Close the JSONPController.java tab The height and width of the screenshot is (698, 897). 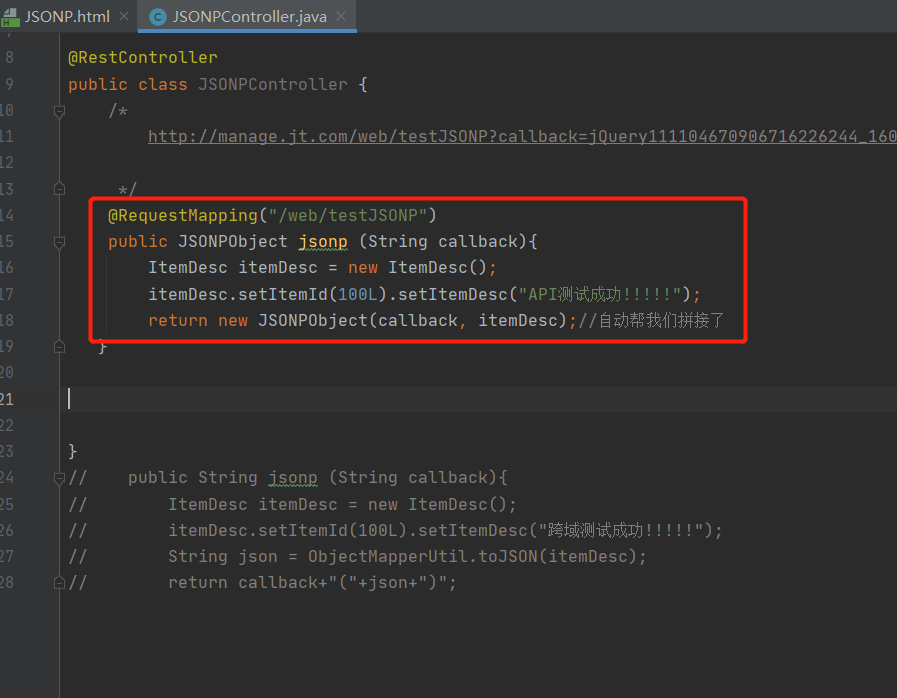(341, 17)
